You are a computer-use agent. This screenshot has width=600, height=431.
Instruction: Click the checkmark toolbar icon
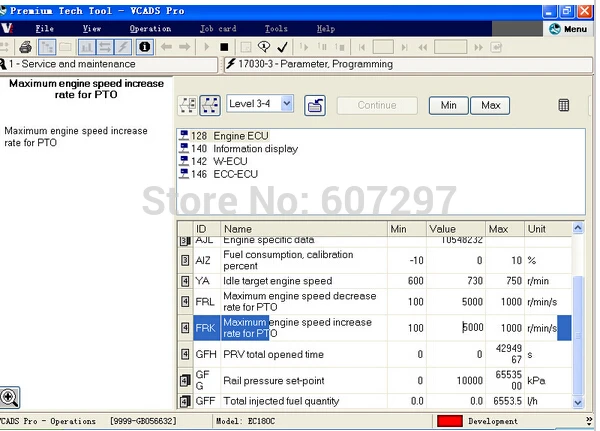coord(282,47)
